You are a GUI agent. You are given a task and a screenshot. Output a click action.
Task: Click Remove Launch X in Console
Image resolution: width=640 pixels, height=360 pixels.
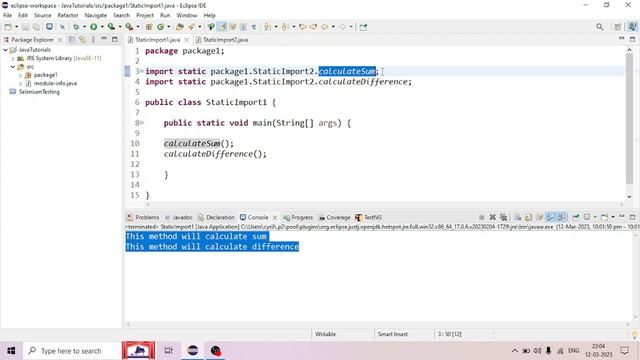[x=493, y=217]
